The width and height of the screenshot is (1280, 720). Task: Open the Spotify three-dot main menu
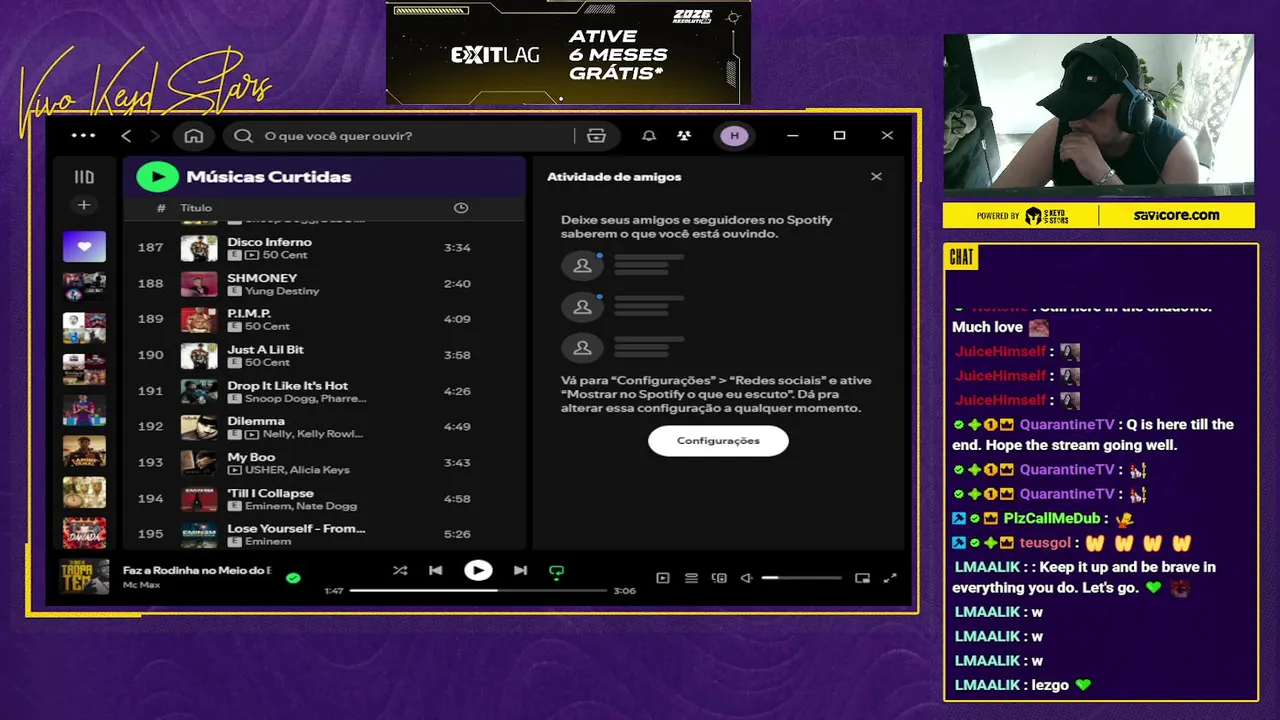pos(84,135)
